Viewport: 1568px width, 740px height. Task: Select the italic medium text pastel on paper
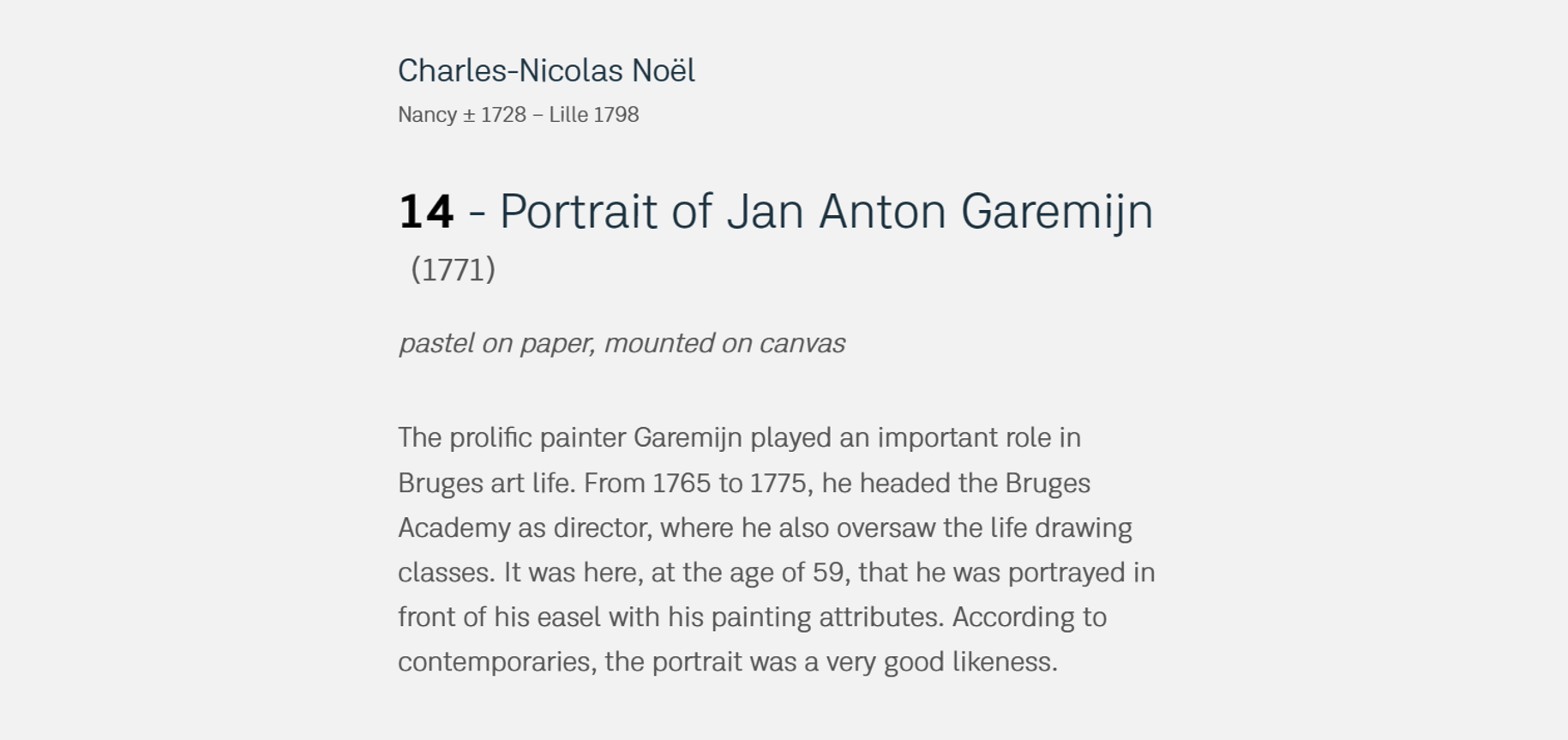[496, 343]
